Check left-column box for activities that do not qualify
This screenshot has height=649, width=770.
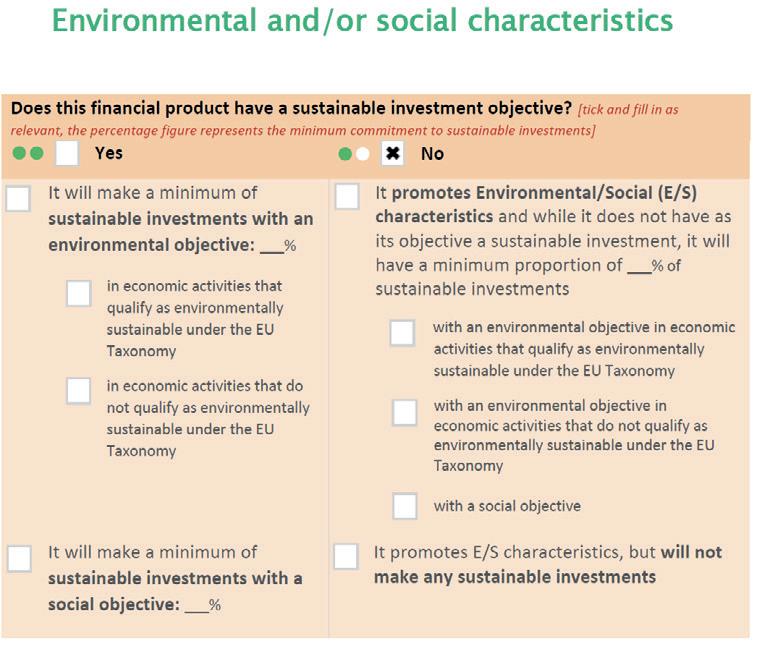[x=79, y=391]
